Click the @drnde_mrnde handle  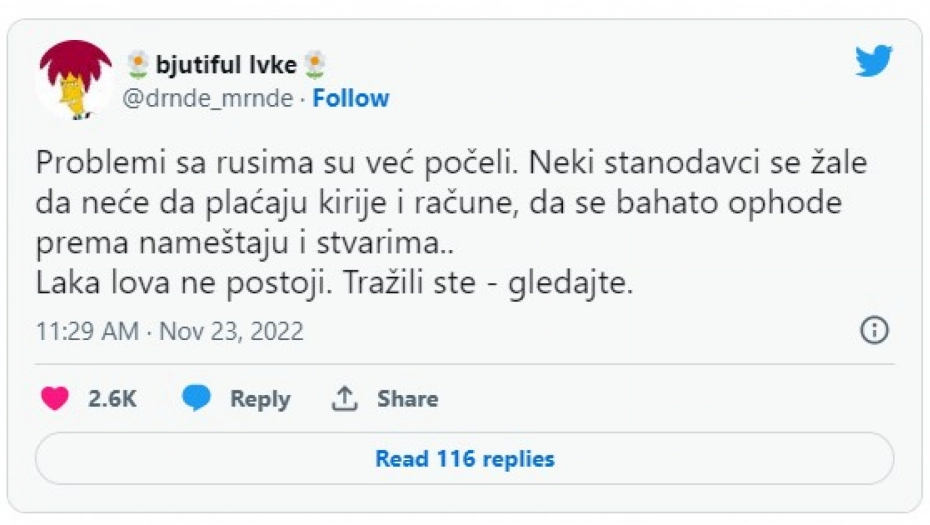209,98
